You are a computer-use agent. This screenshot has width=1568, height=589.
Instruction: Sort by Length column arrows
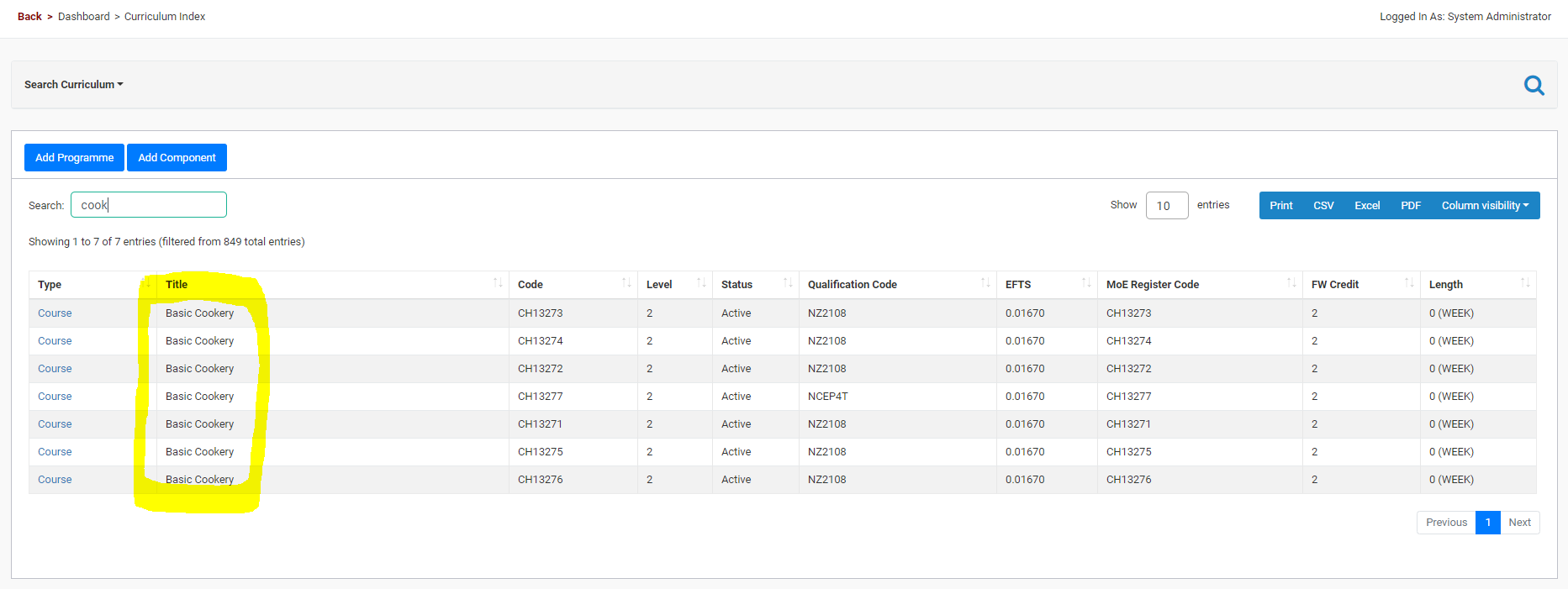click(1525, 283)
